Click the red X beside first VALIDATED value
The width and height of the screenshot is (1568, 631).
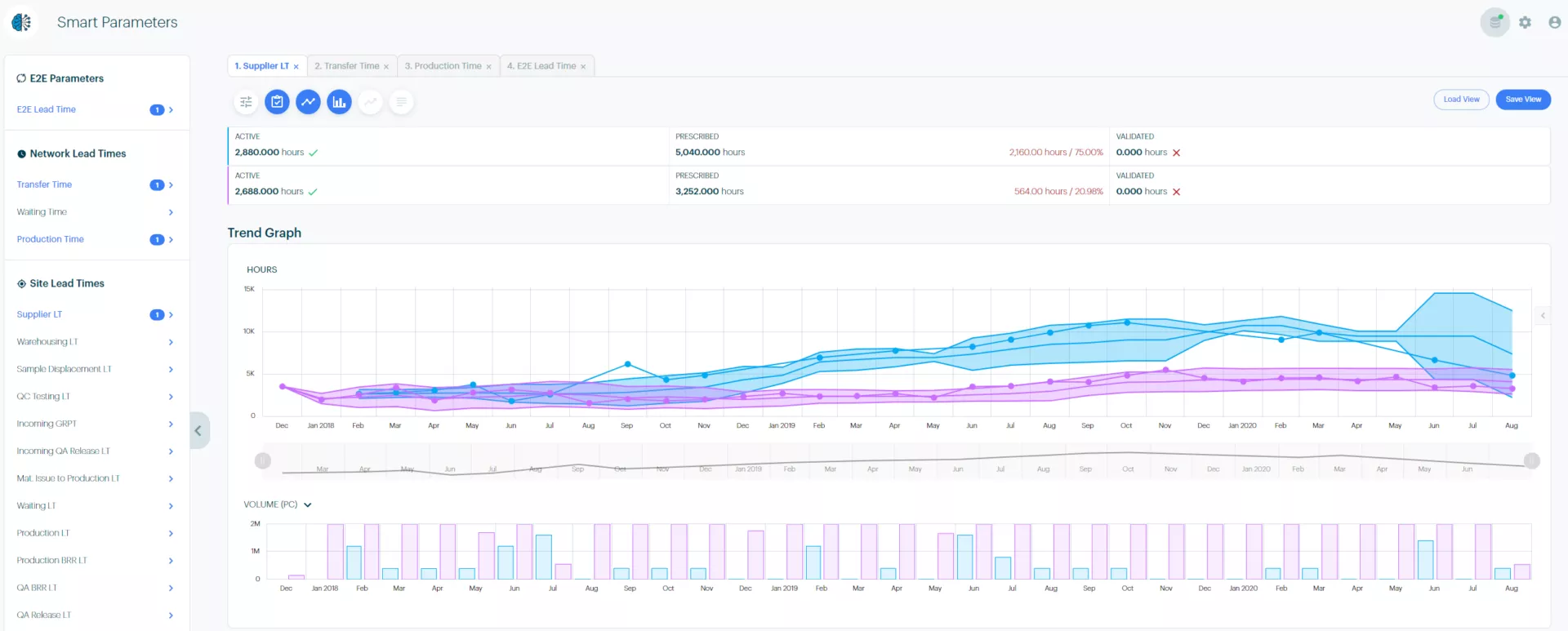(1176, 153)
